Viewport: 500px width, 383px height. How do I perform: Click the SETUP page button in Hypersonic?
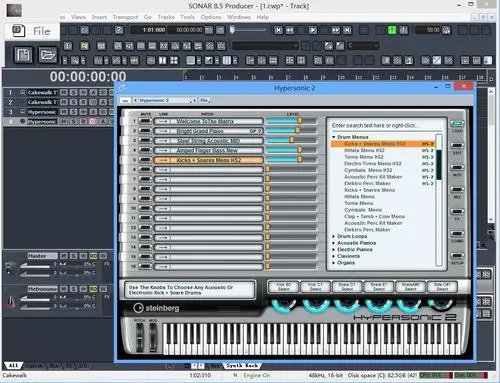point(457,256)
